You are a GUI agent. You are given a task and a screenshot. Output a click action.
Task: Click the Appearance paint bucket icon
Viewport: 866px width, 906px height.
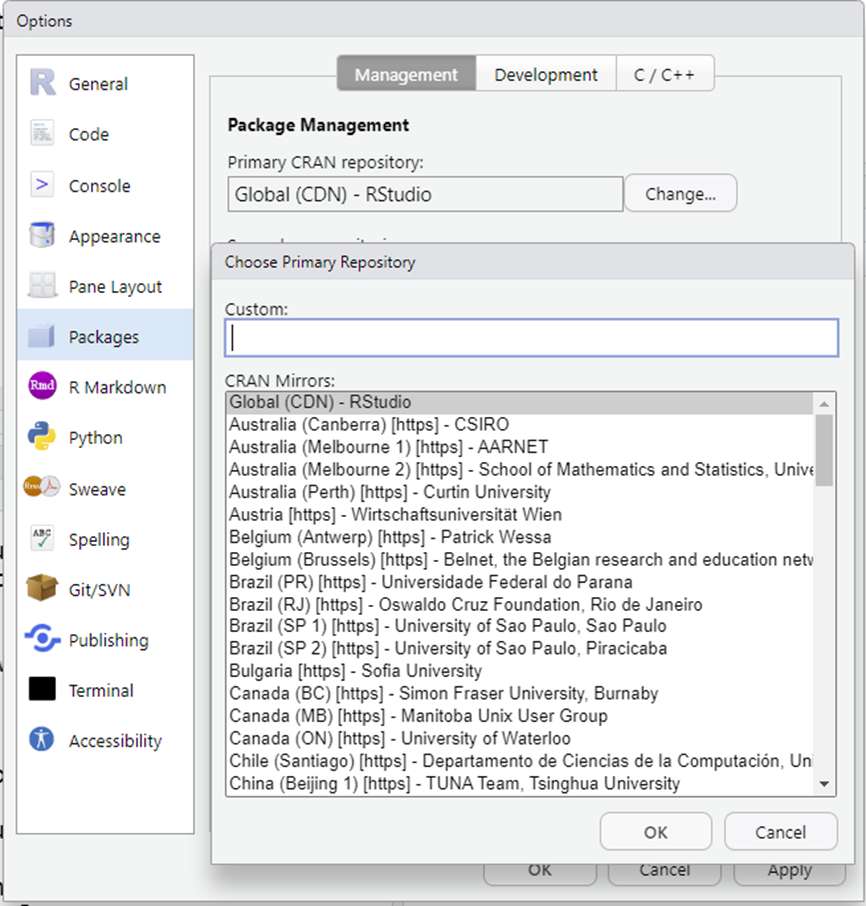pyautogui.click(x=42, y=235)
